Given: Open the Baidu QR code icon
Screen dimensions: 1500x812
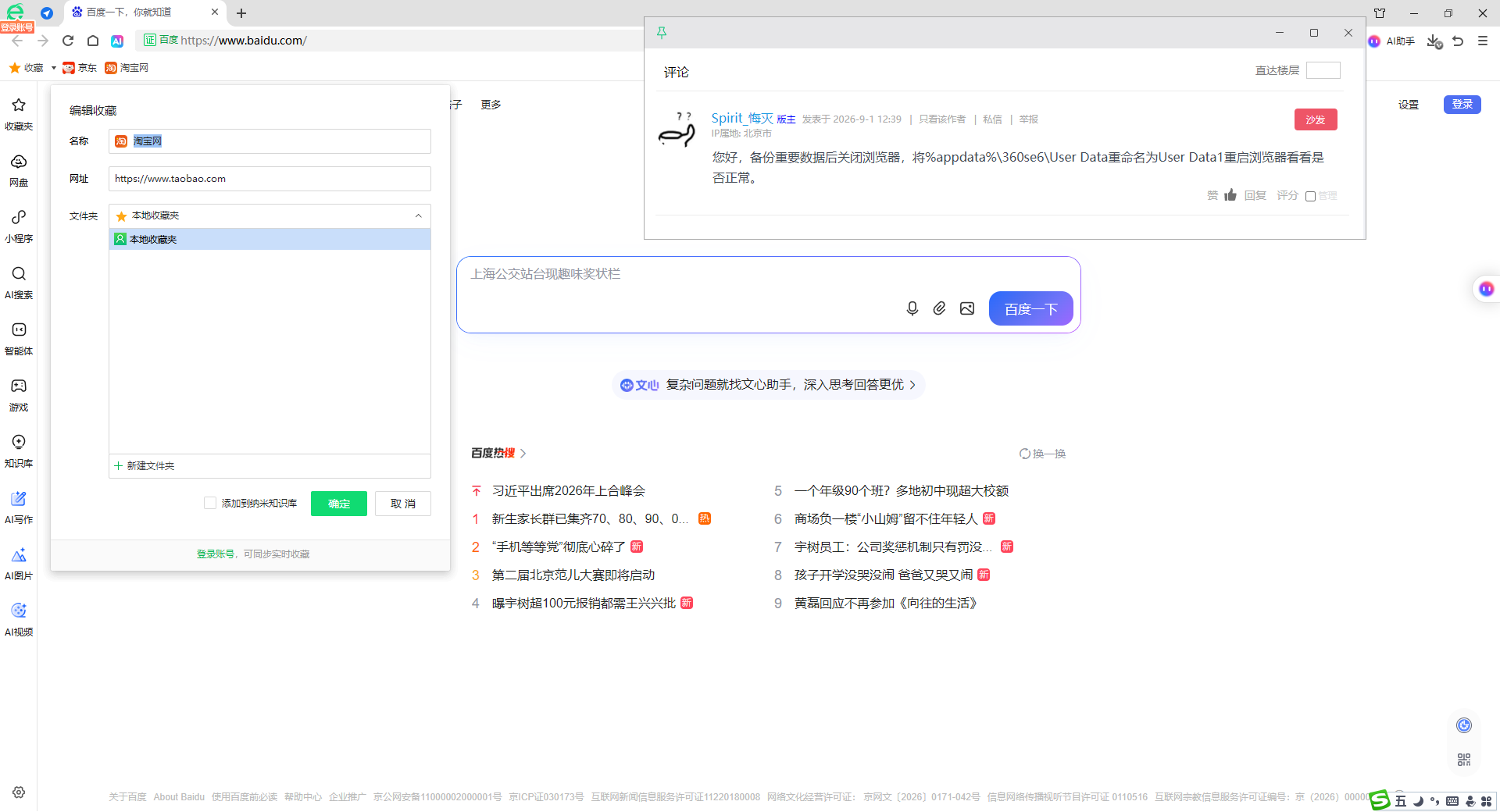Looking at the screenshot, I should 1464,760.
